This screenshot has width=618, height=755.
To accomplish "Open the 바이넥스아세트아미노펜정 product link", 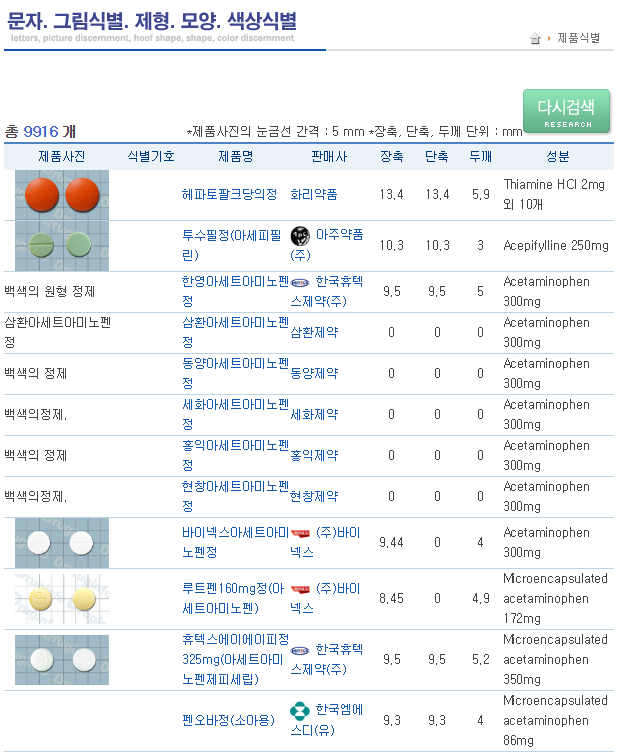I will (236, 542).
